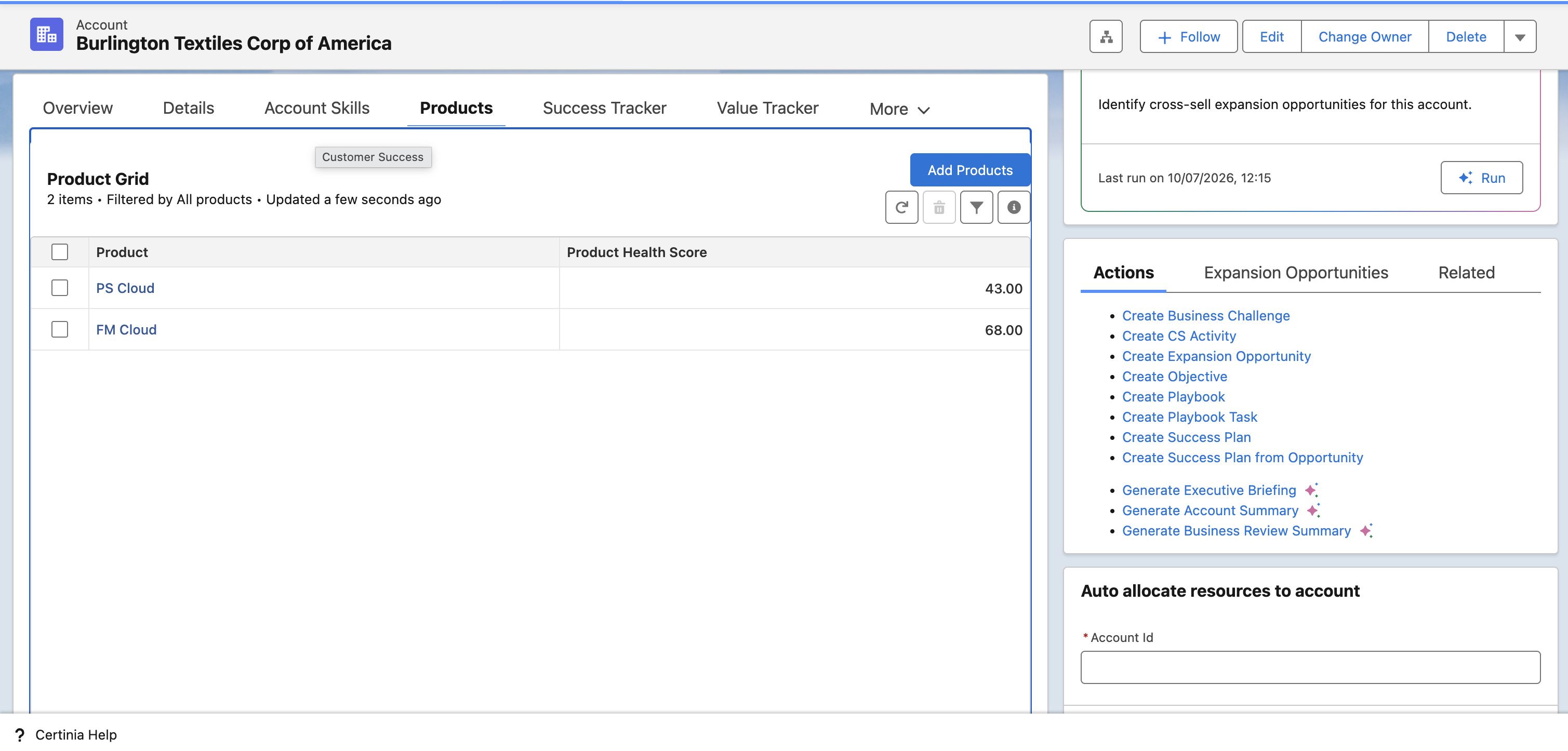The width and height of the screenshot is (1568, 751).
Task: Click the Follow button
Action: [1188, 36]
